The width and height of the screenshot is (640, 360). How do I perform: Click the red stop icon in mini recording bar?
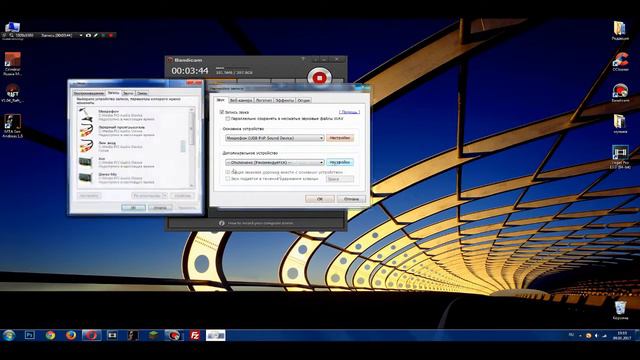[x=111, y=36]
